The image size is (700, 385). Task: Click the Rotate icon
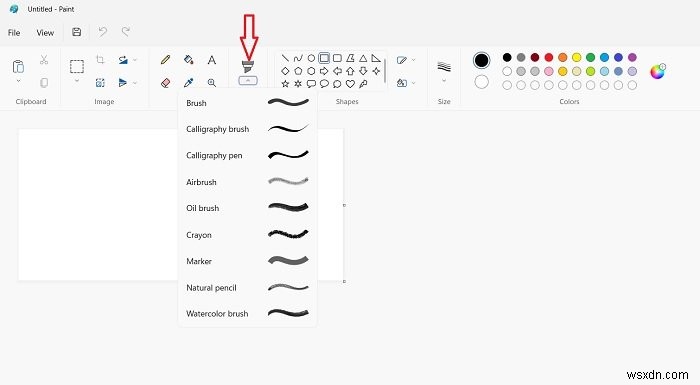123,59
